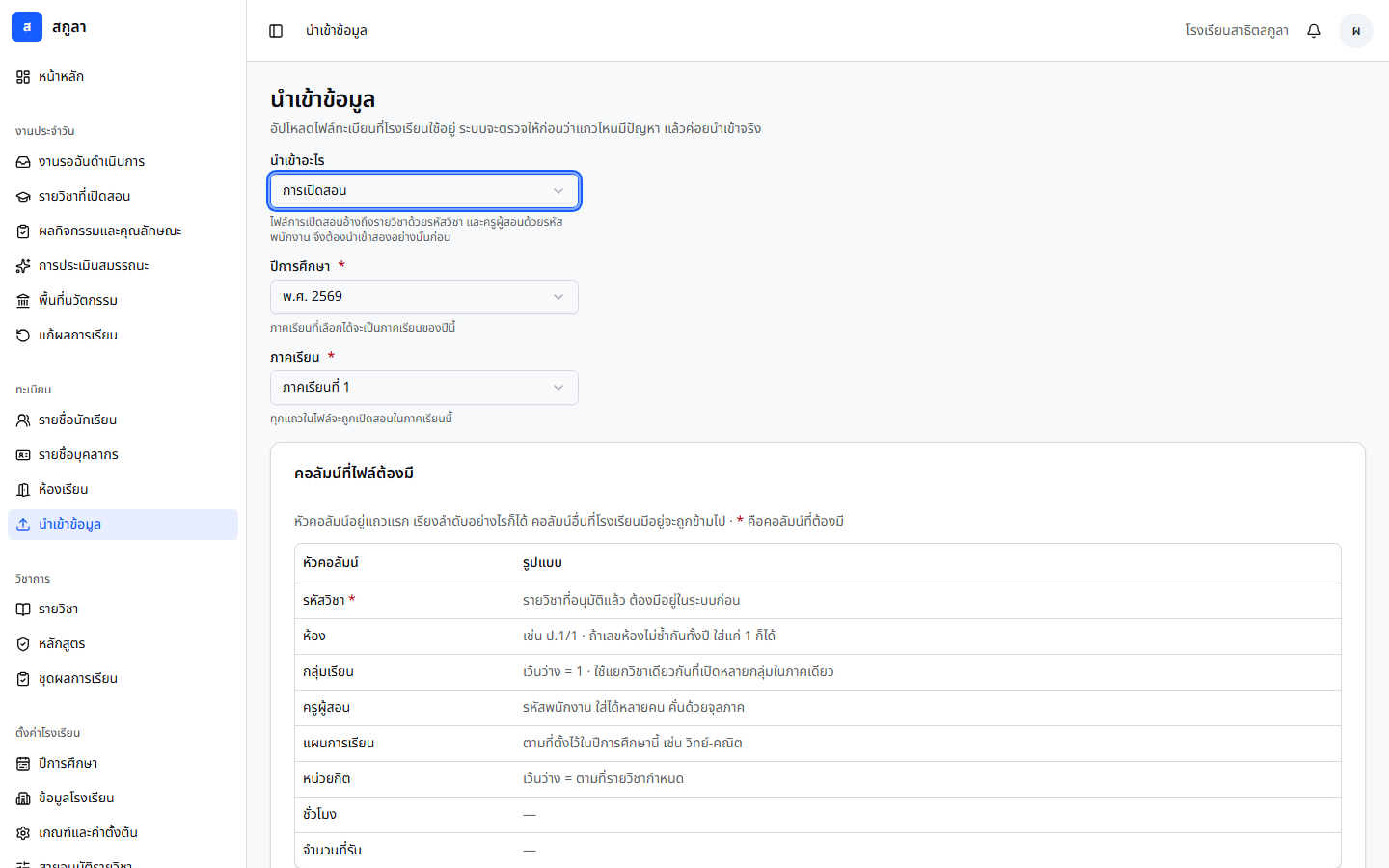This screenshot has height=868, width=1389.
Task: Open หน้าหลัก dashboard icon
Action: click(x=23, y=77)
